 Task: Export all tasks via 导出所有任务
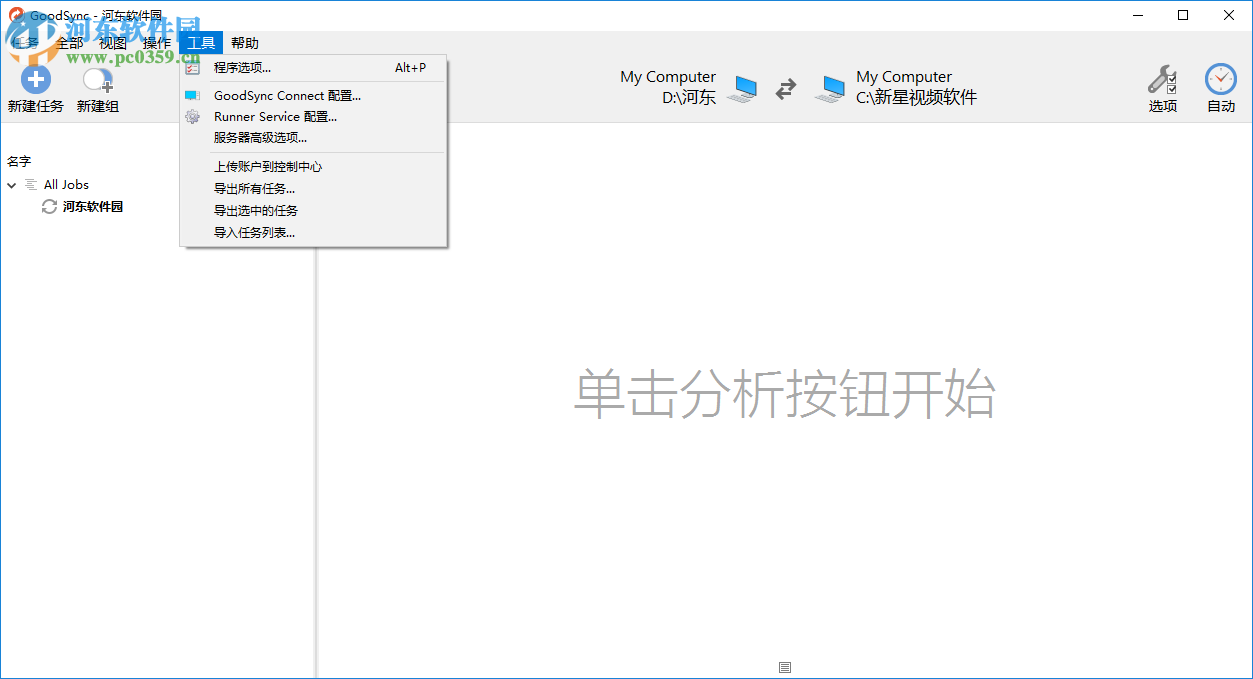click(x=255, y=188)
